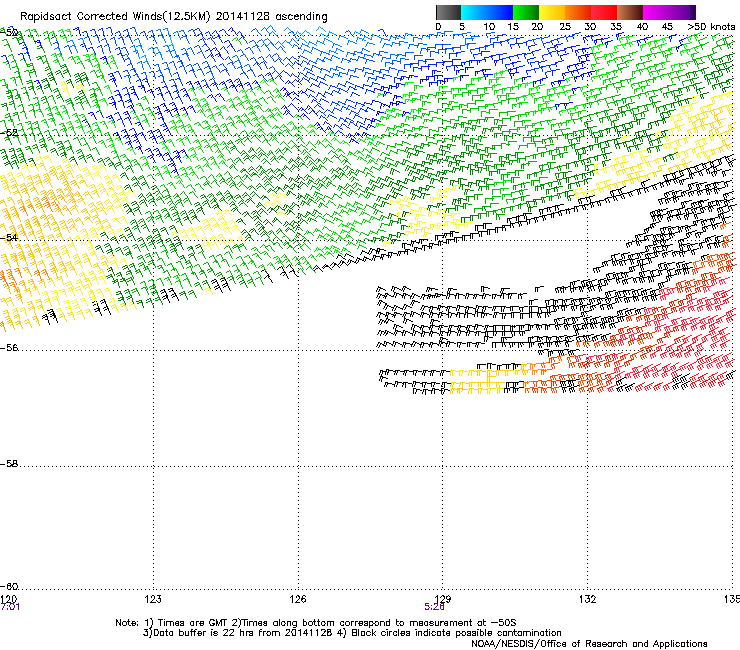Click the '40' legend scale label
This screenshot has width=740, height=650.
[x=642, y=27]
